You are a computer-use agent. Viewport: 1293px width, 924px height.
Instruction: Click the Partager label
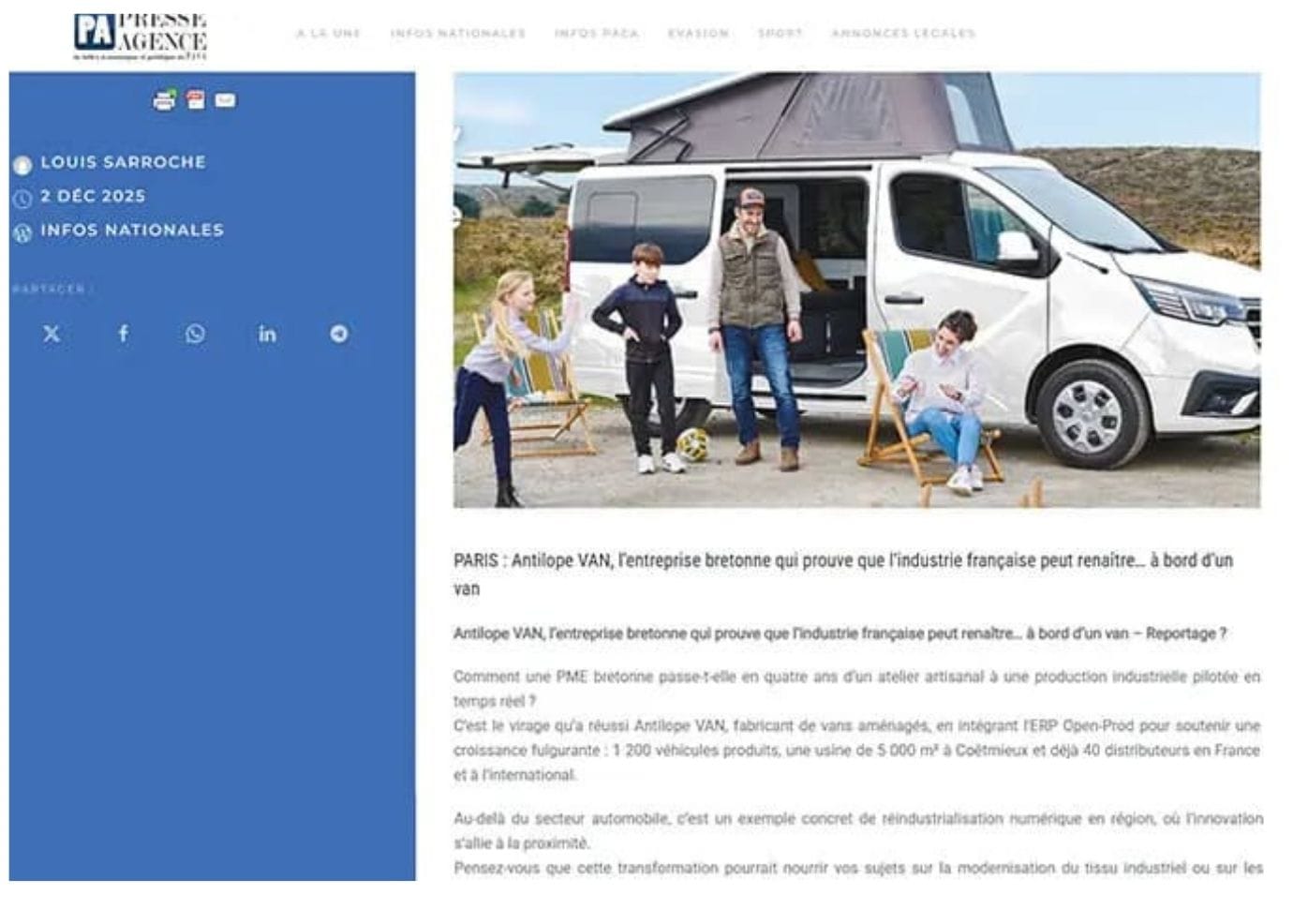pos(52,289)
